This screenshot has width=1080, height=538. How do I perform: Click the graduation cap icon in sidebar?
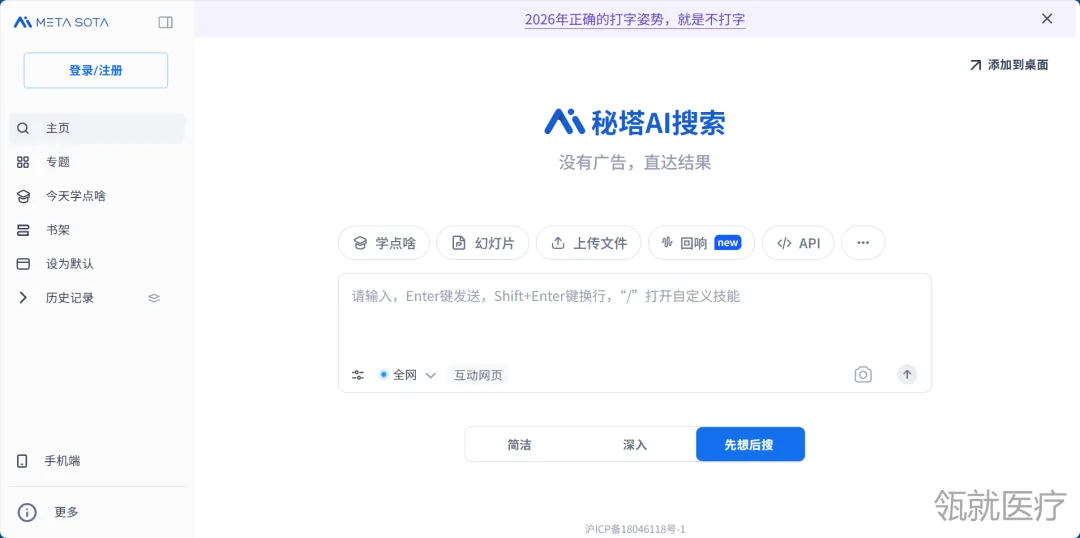tap(23, 196)
